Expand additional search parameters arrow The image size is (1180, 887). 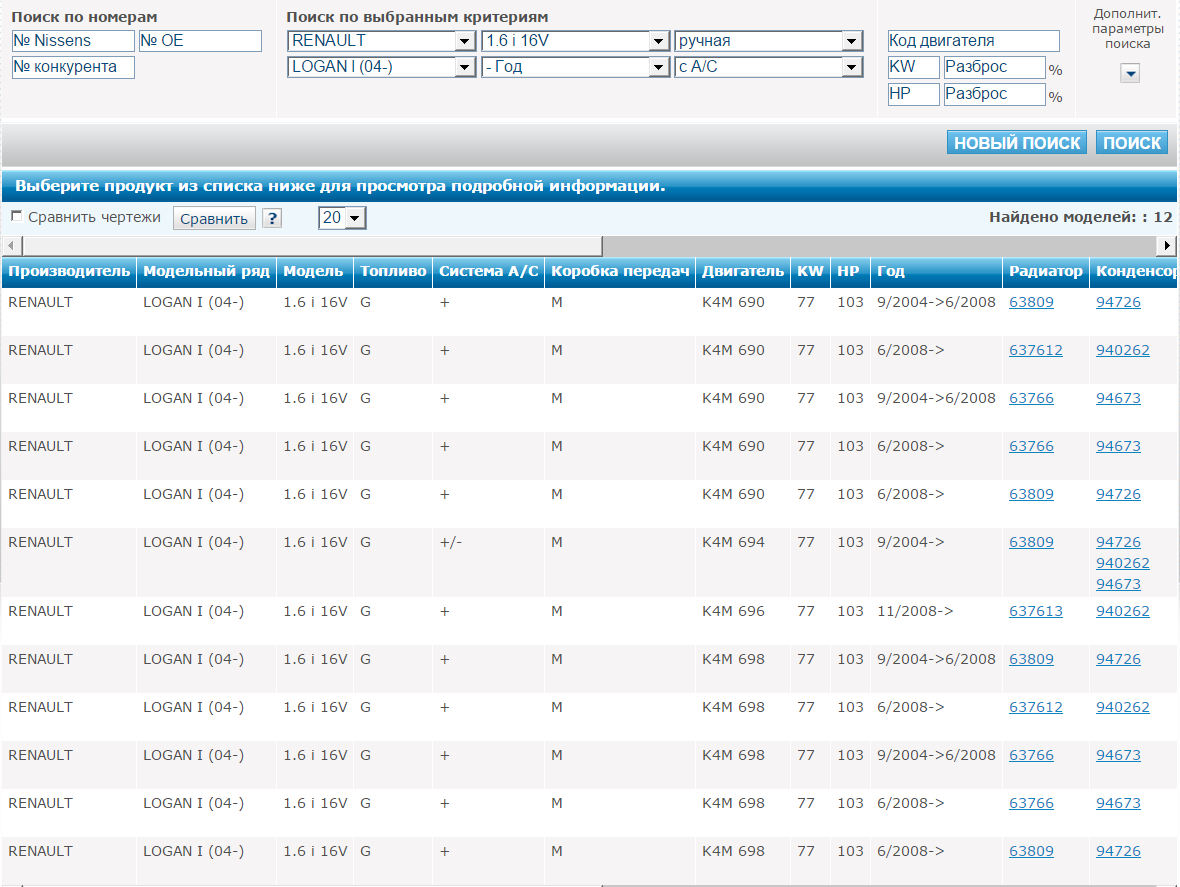point(1130,73)
